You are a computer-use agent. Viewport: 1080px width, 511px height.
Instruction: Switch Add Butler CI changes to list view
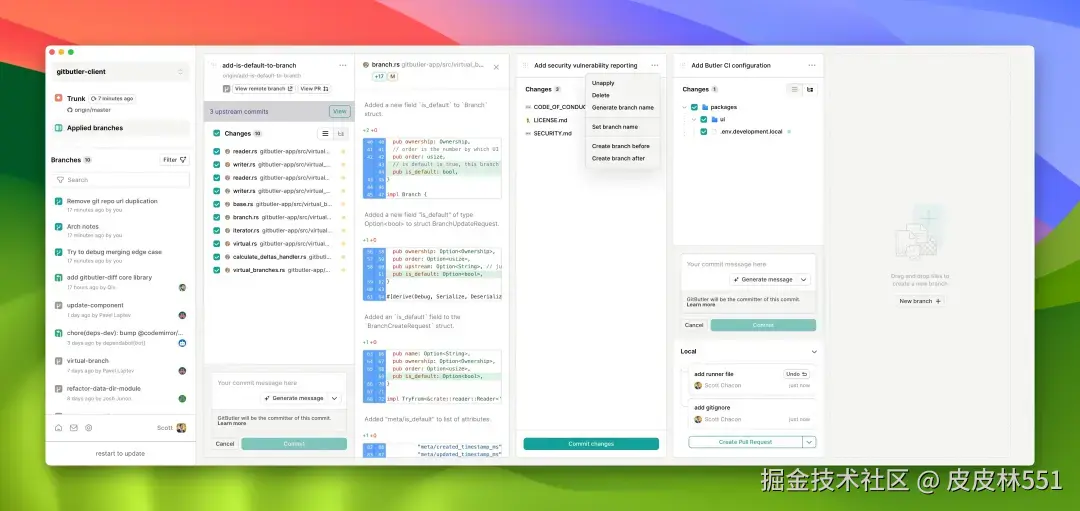(x=795, y=90)
